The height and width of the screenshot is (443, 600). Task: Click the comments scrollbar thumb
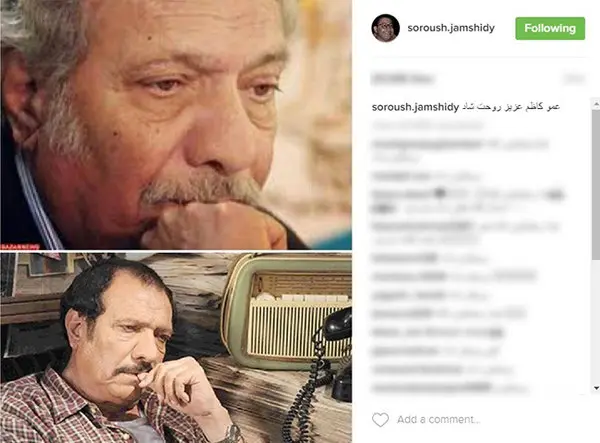(596, 184)
